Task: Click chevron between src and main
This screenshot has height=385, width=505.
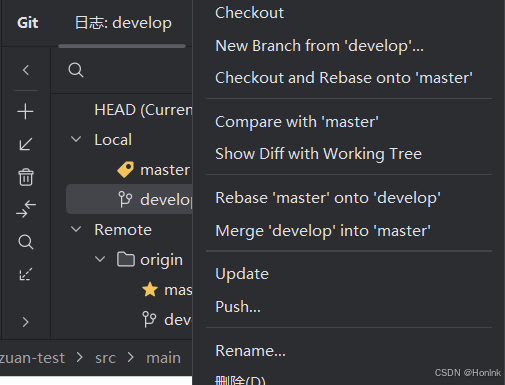Action: [x=131, y=357]
